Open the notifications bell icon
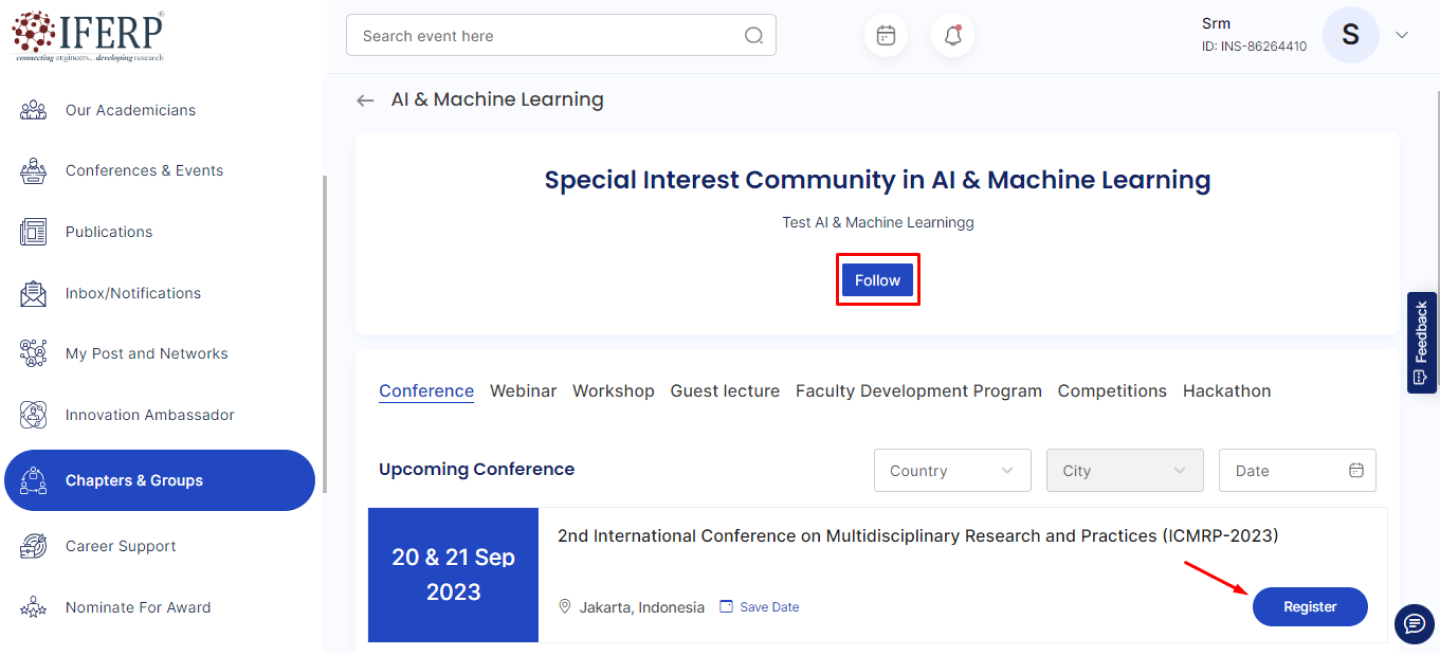 click(953, 36)
